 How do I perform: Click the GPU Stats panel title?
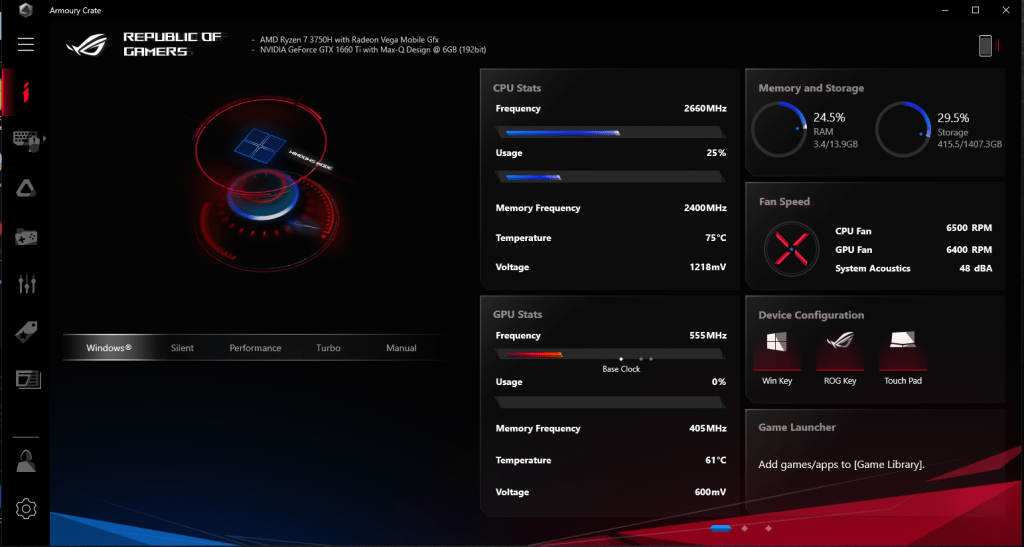pyautogui.click(x=517, y=315)
